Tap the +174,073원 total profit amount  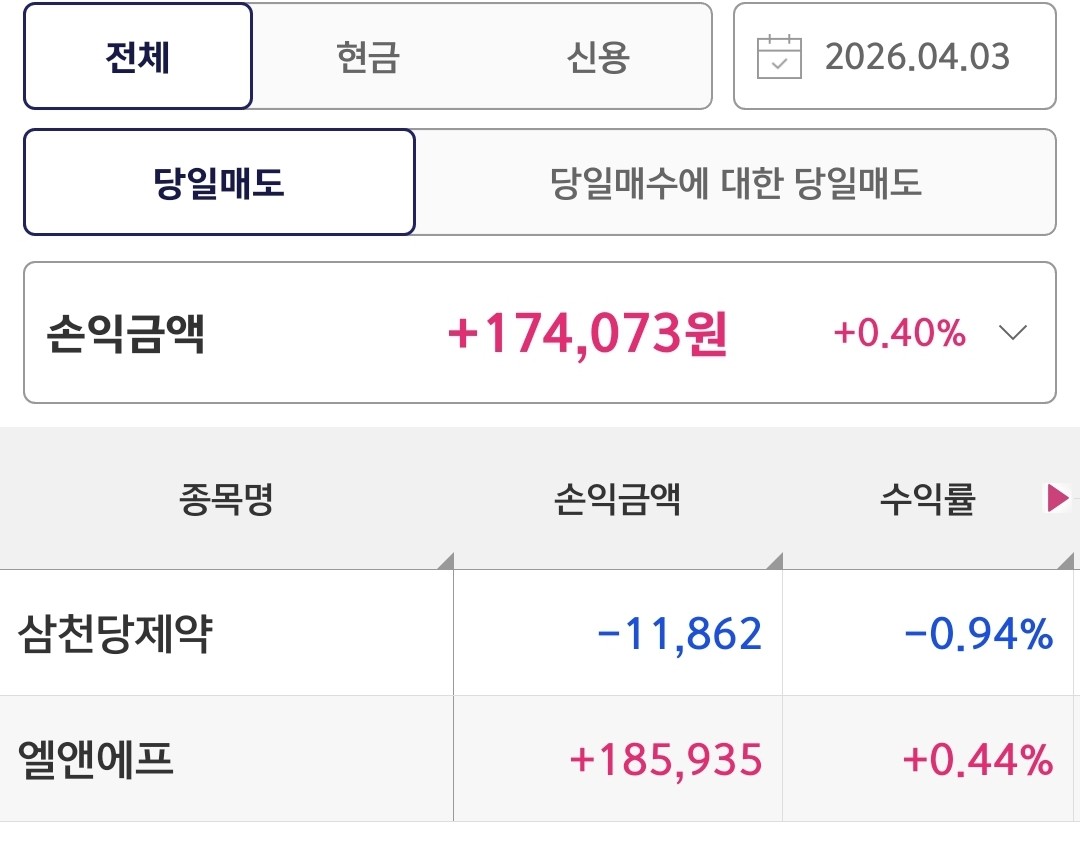pyautogui.click(x=587, y=333)
